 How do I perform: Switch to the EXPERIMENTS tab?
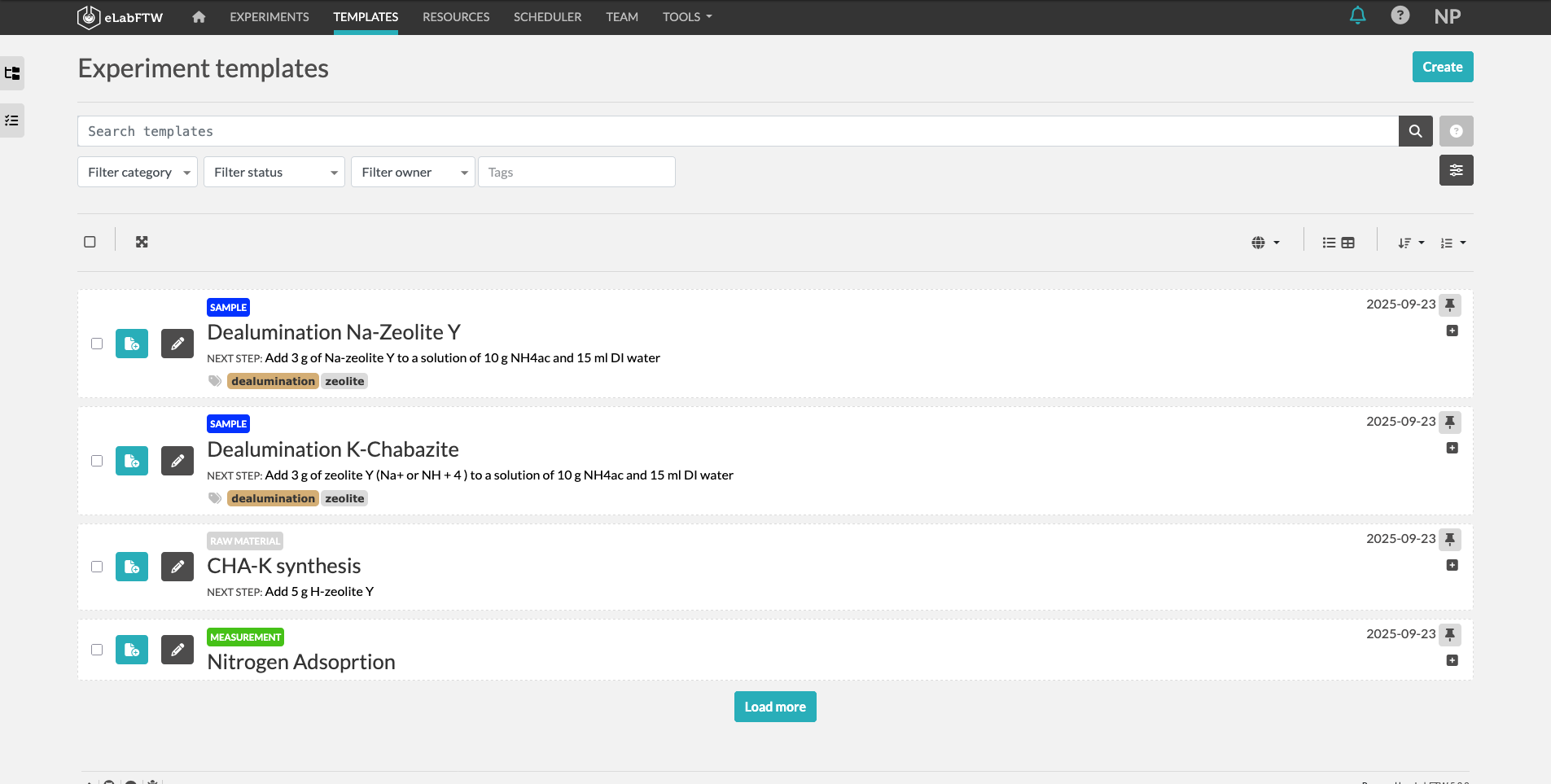point(269,16)
